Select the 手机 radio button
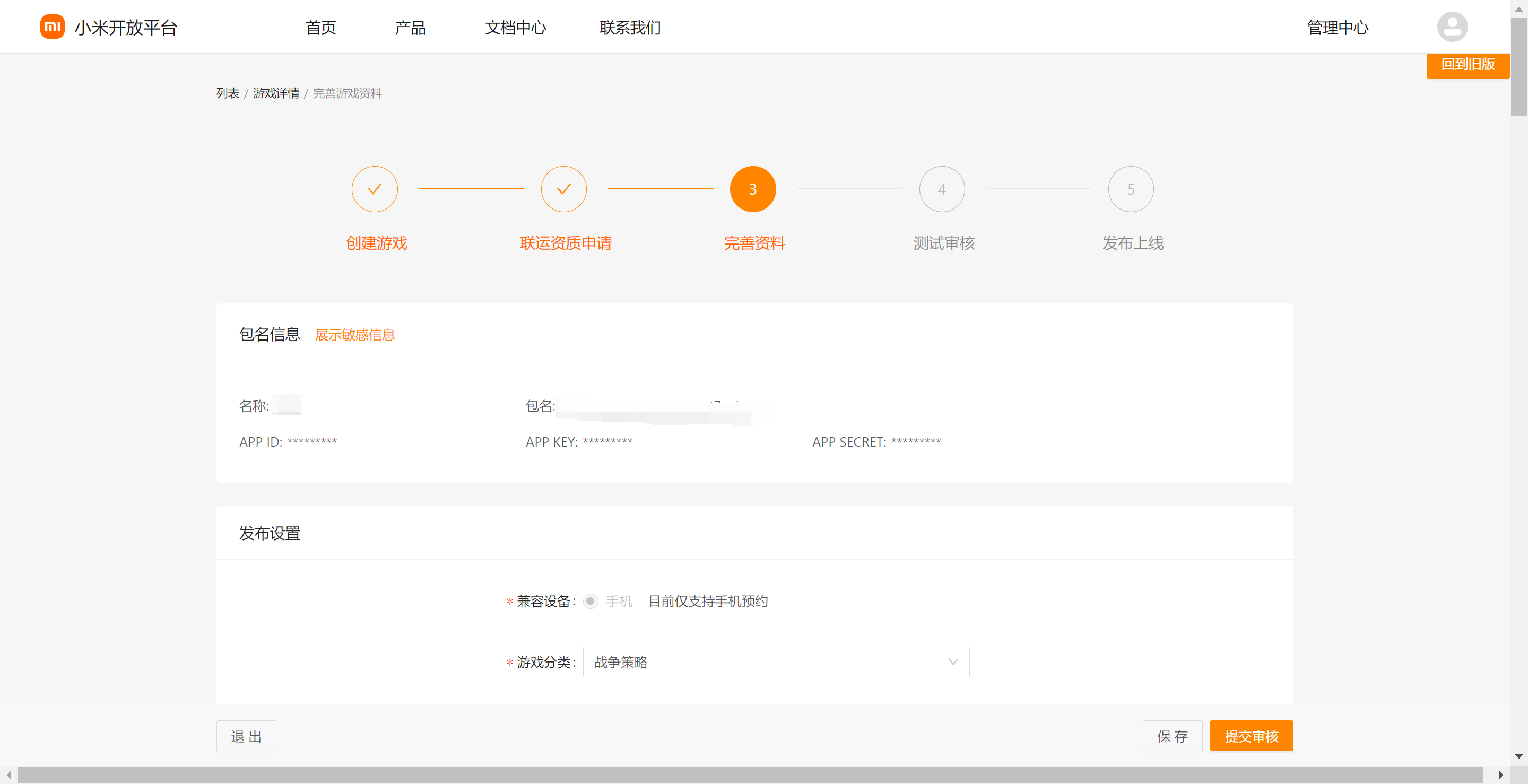The width and height of the screenshot is (1528, 784). click(590, 602)
